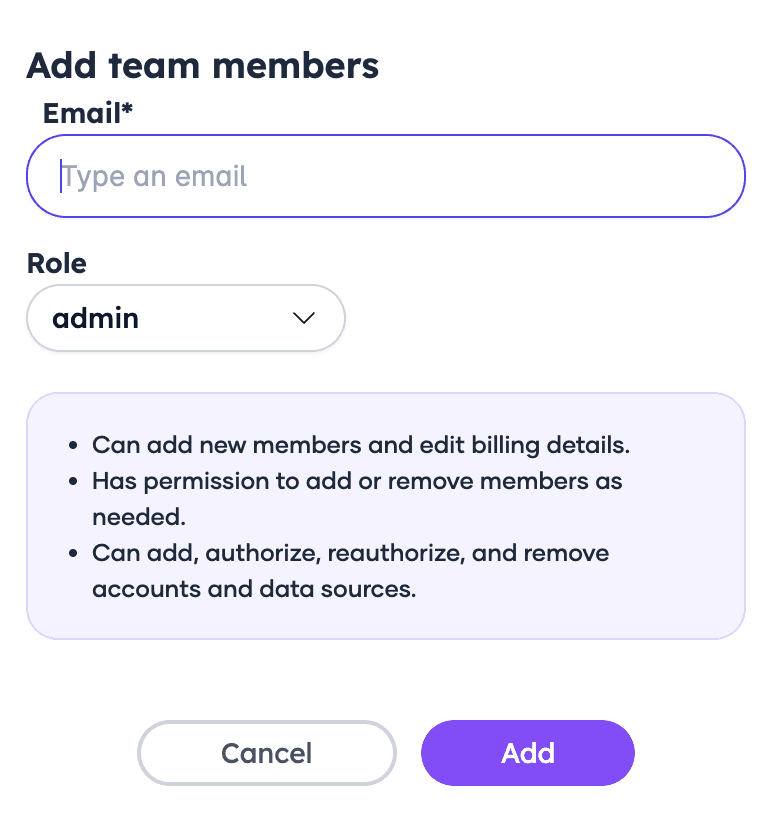The width and height of the screenshot is (770, 822).
Task: Click the "Add team members" heading
Action: click(x=203, y=66)
